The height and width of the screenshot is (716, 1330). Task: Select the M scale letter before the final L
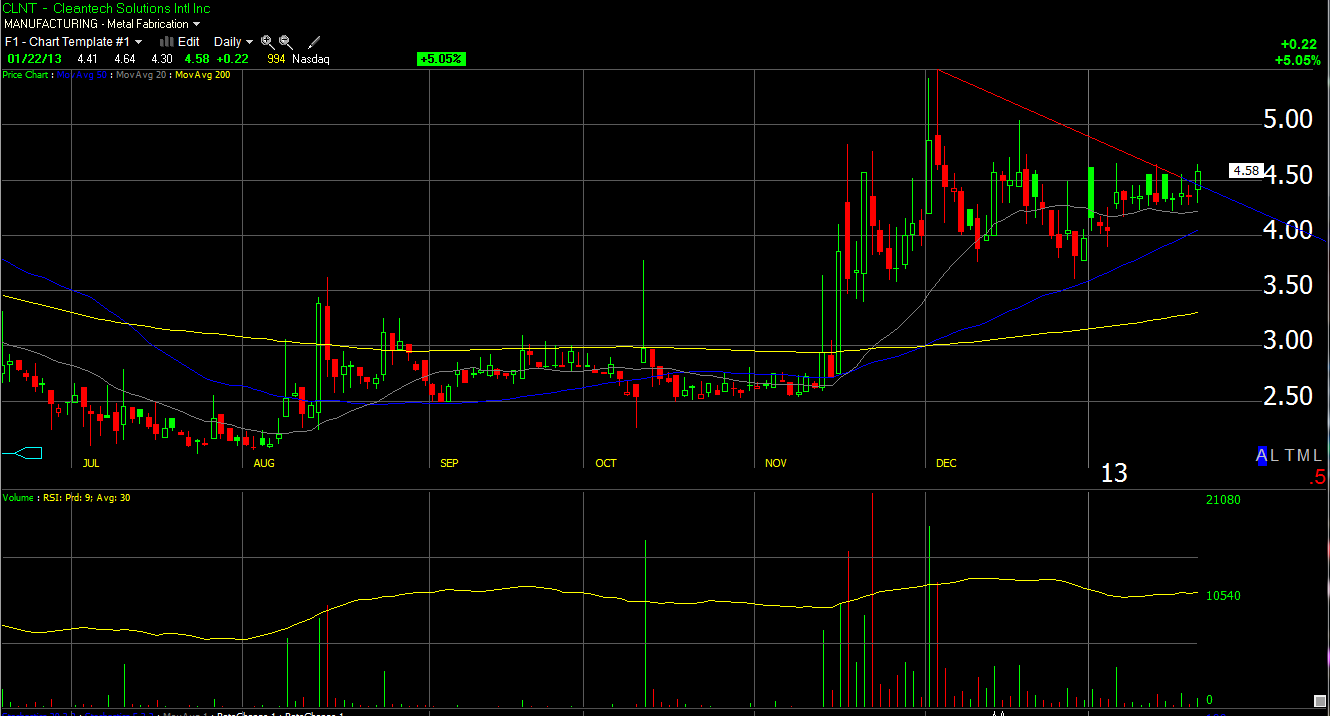pos(1304,455)
